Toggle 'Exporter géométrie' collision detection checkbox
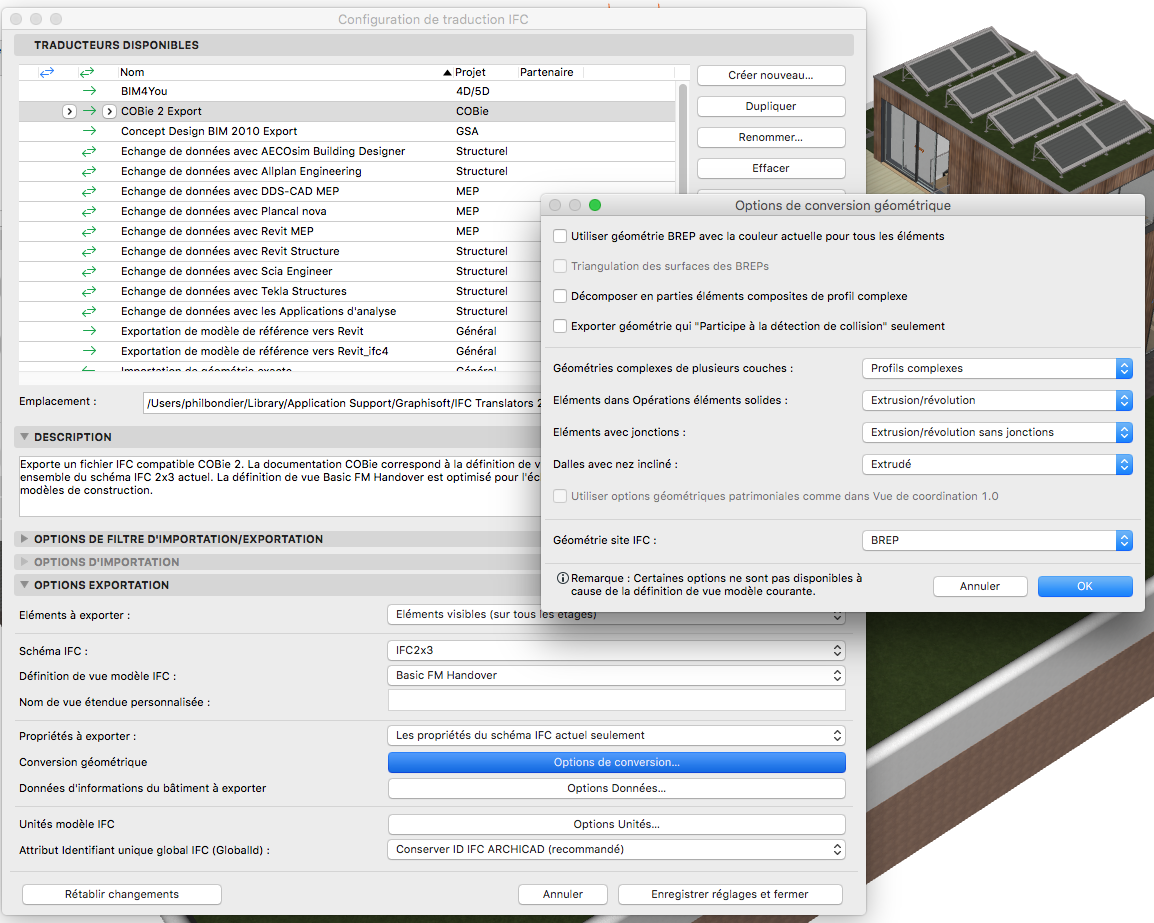 point(560,326)
